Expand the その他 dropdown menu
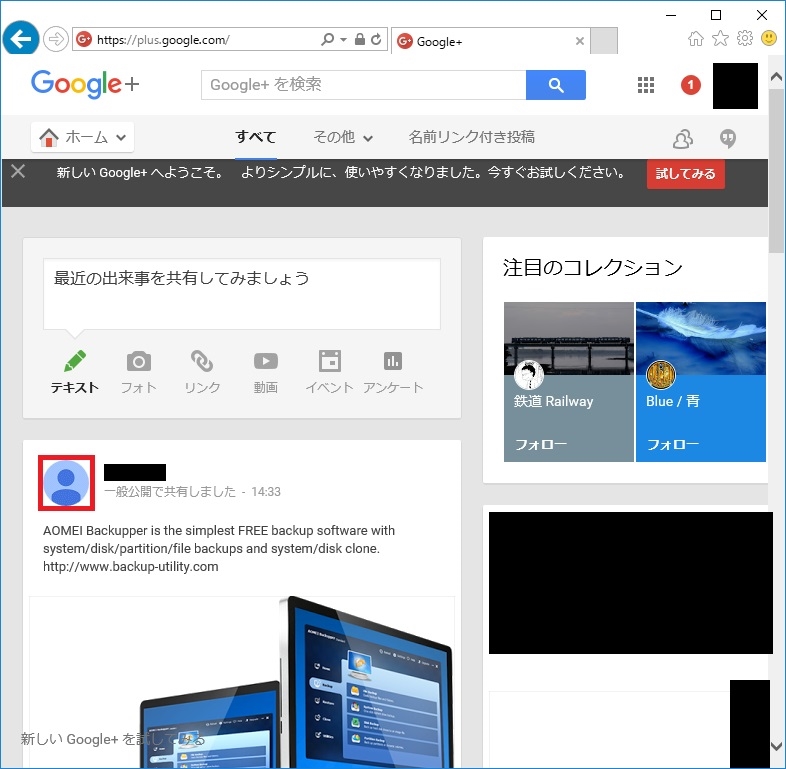 click(343, 137)
